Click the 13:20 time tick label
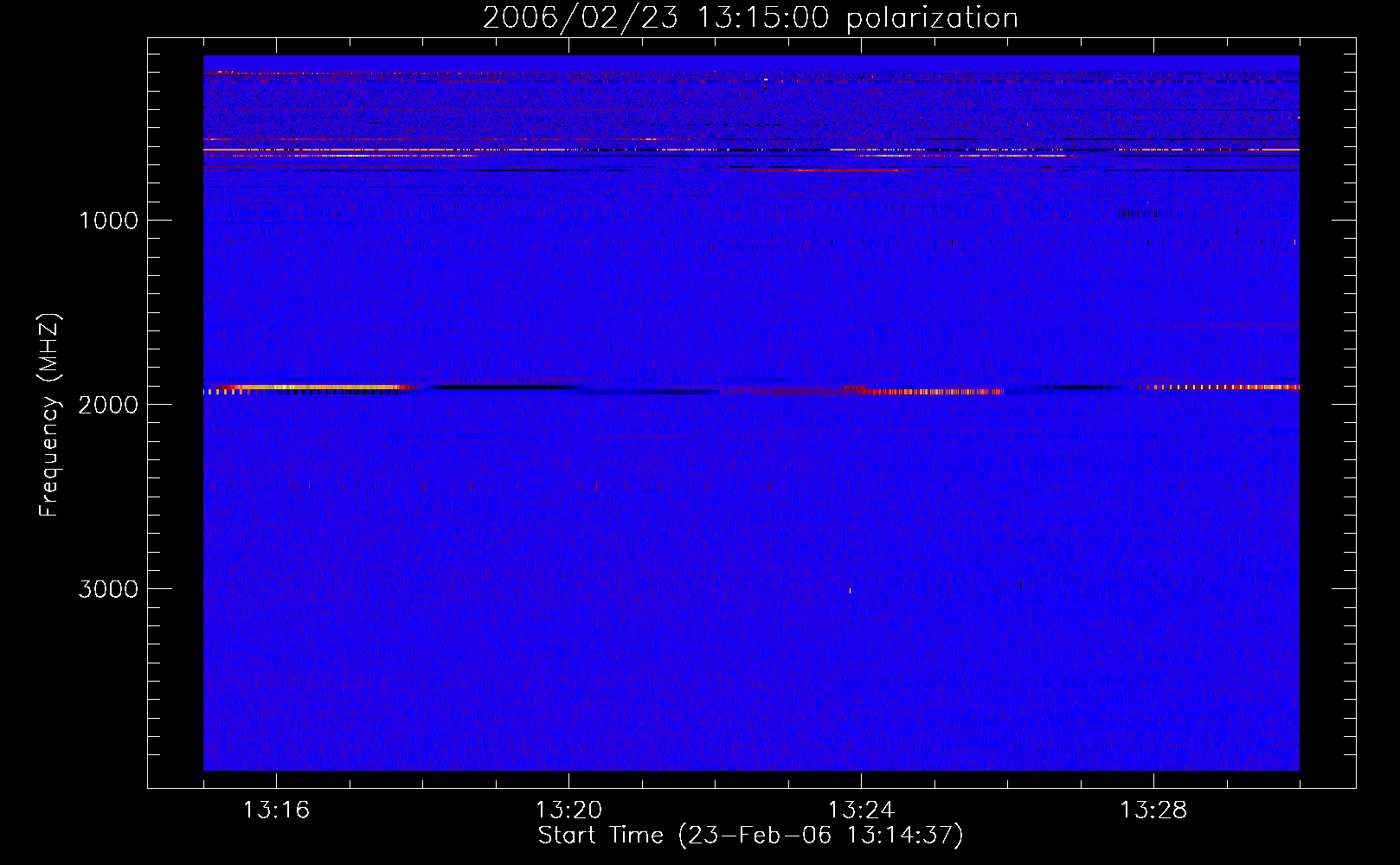Viewport: 1400px width, 865px height. coord(568,811)
